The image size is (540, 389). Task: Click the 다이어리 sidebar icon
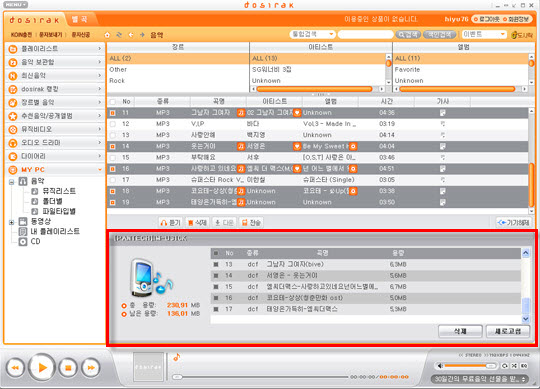click(x=13, y=156)
